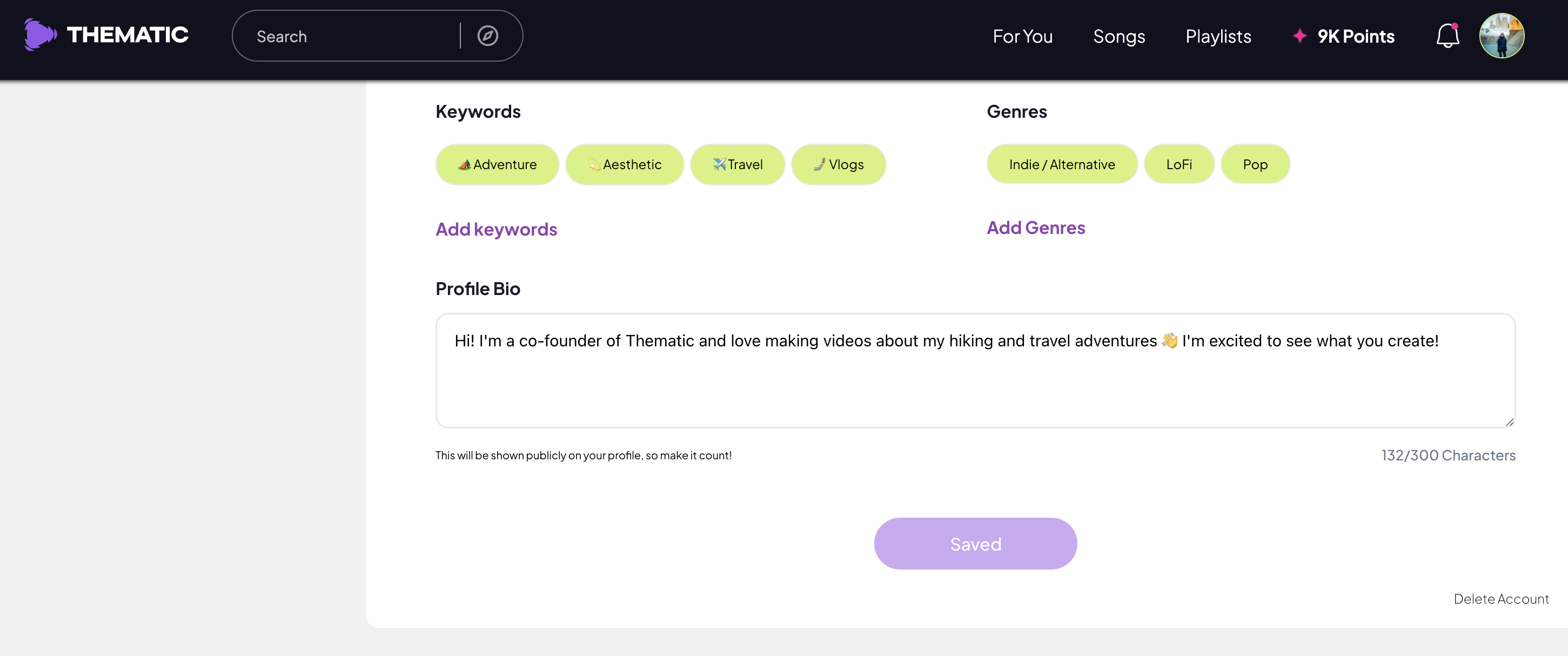
Task: Click the Thematic logo icon
Action: click(x=40, y=35)
